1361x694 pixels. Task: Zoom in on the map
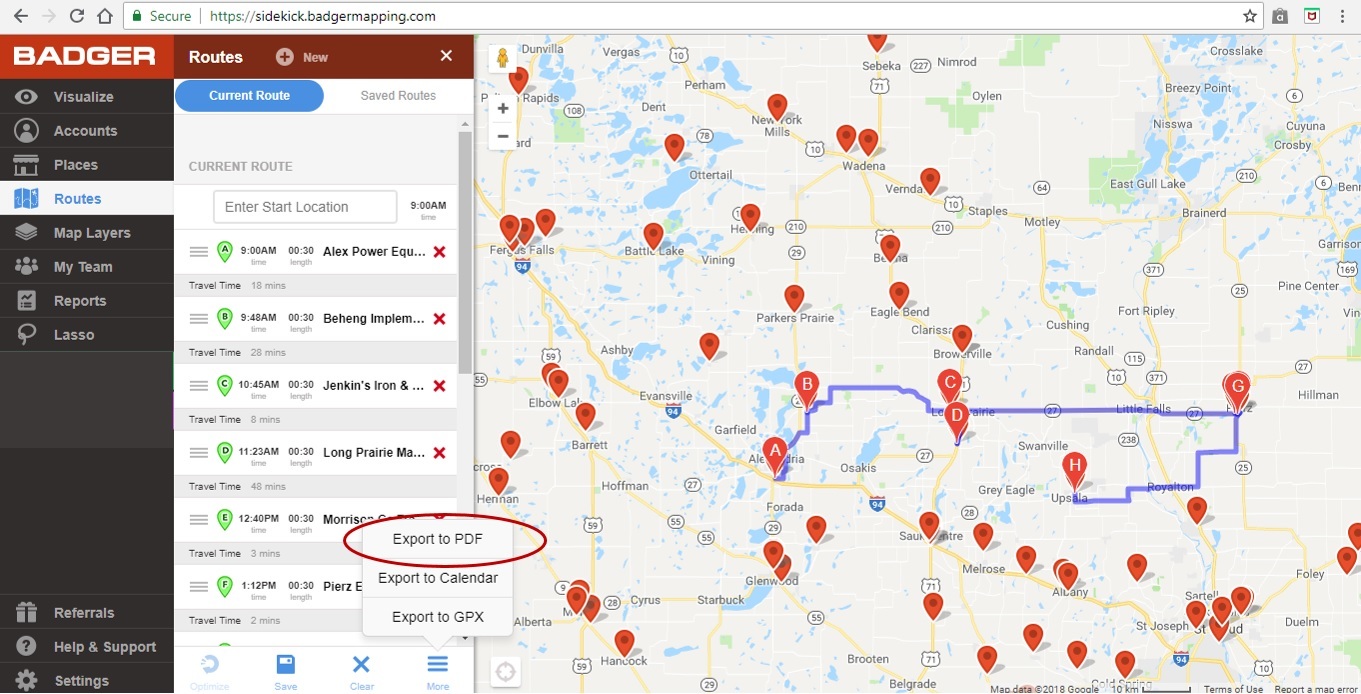tap(503, 108)
